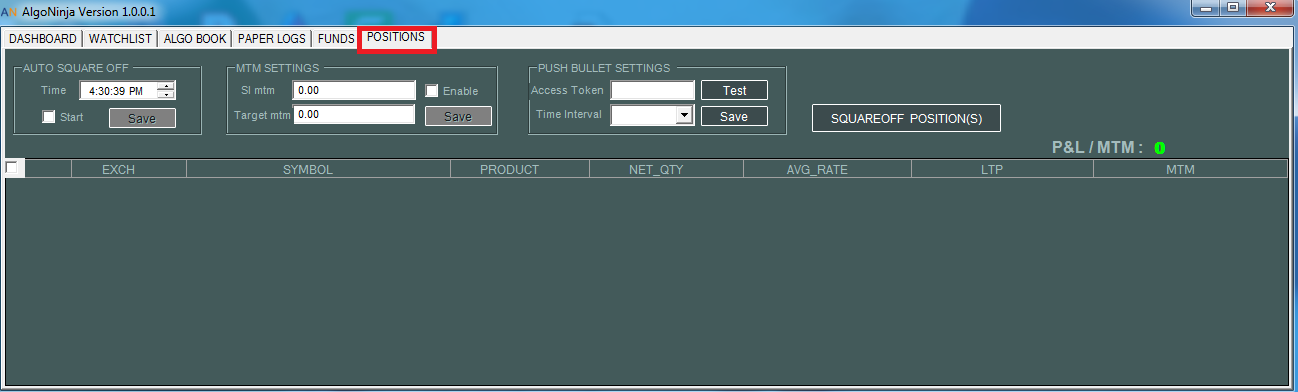Increase auto square off time with up arrow
The height and width of the screenshot is (392, 1298).
pyautogui.click(x=166, y=85)
